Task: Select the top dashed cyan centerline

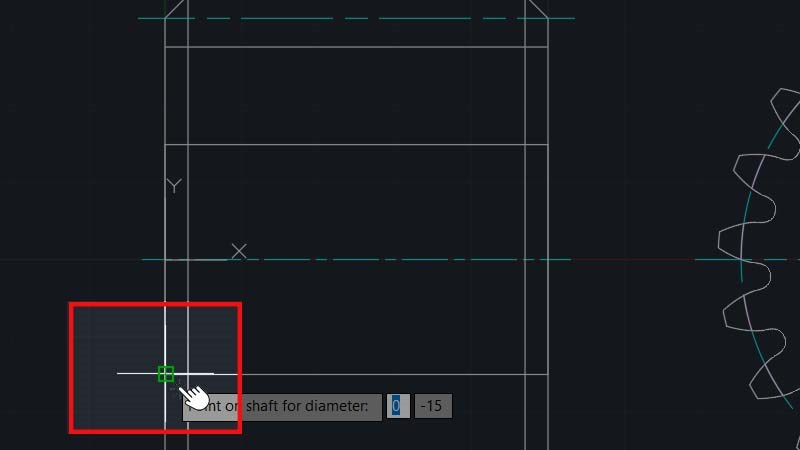Action: tap(356, 18)
